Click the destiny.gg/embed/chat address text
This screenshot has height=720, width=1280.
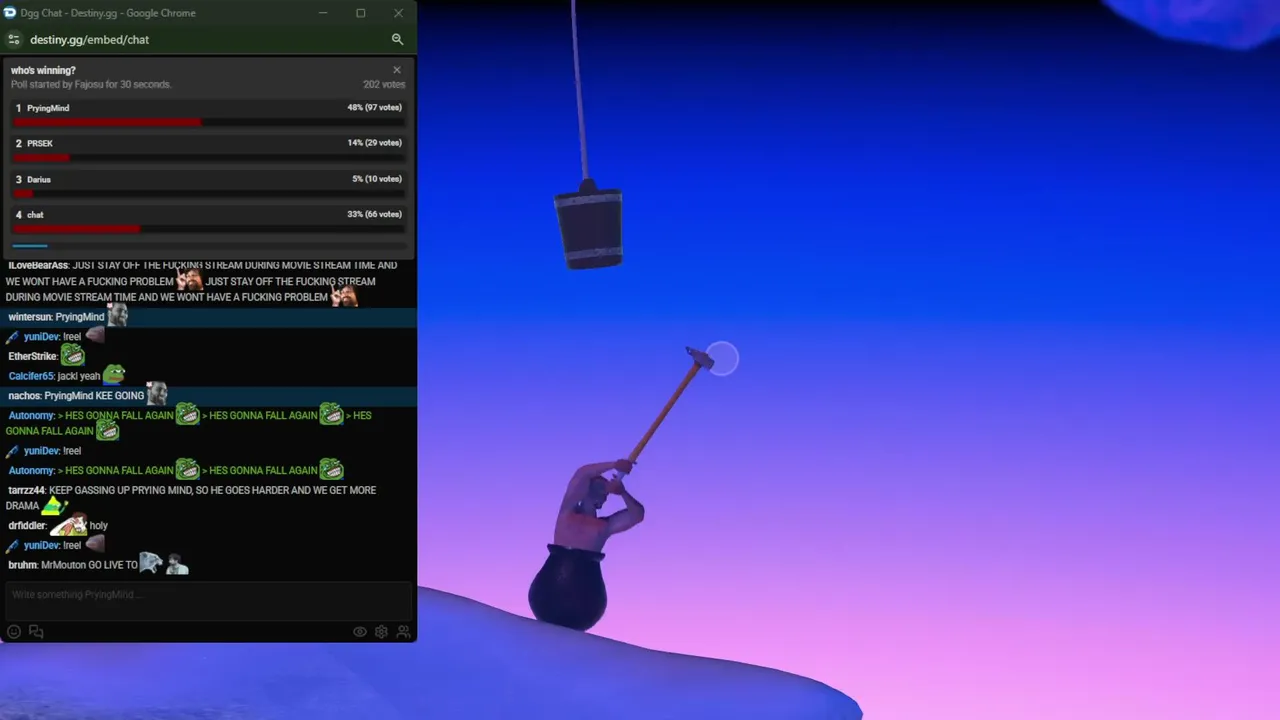pyautogui.click(x=89, y=40)
